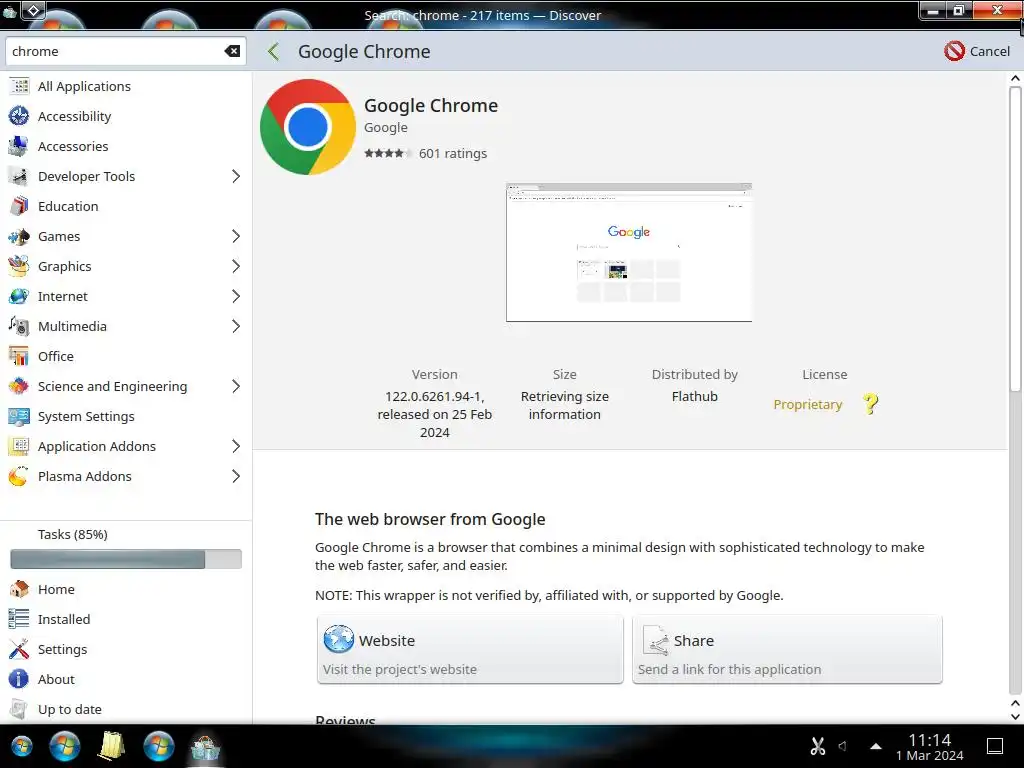Screen dimensions: 1024x768
Task: Go back with the green arrow
Action: [x=274, y=52]
